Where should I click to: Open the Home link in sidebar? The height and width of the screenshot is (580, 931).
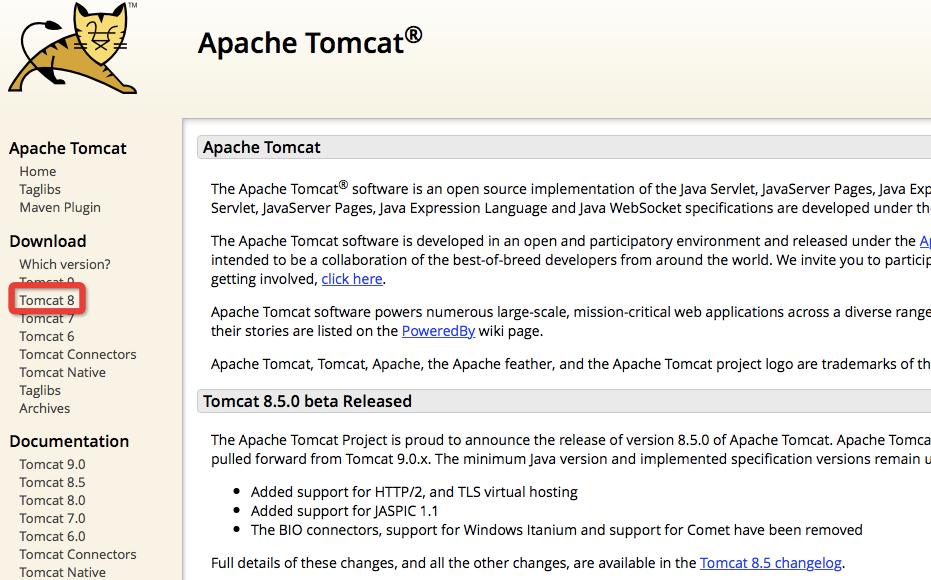click(38, 172)
